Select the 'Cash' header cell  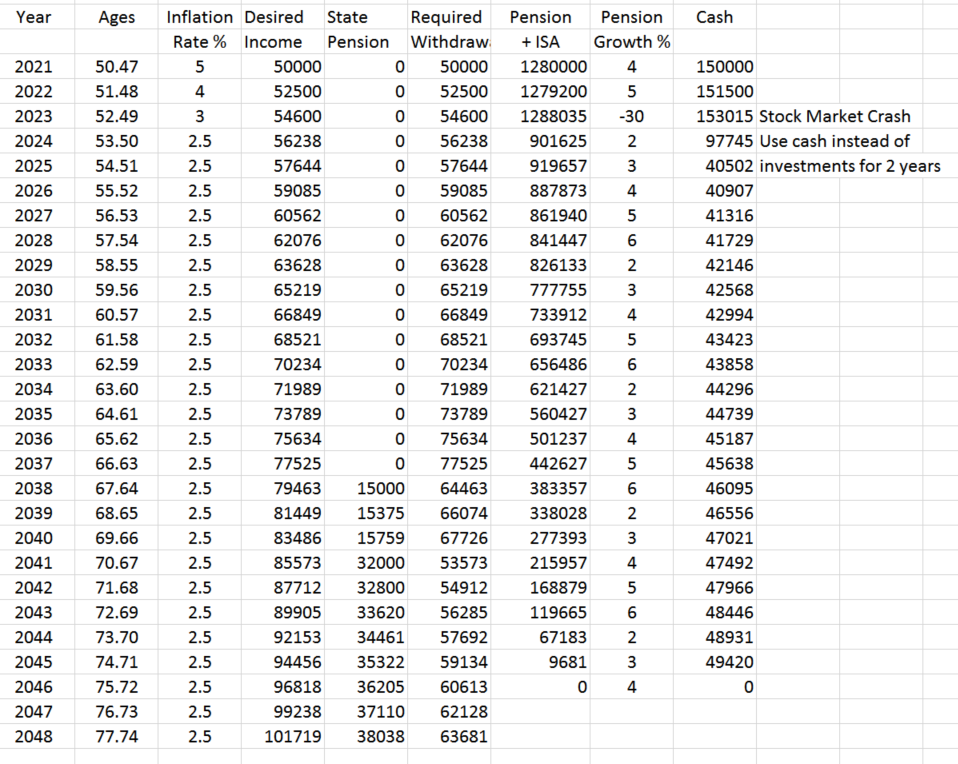click(x=714, y=17)
